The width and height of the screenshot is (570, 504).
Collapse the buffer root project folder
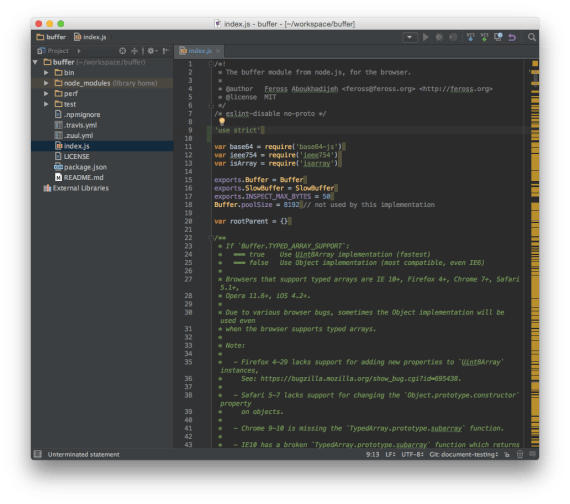[35, 62]
